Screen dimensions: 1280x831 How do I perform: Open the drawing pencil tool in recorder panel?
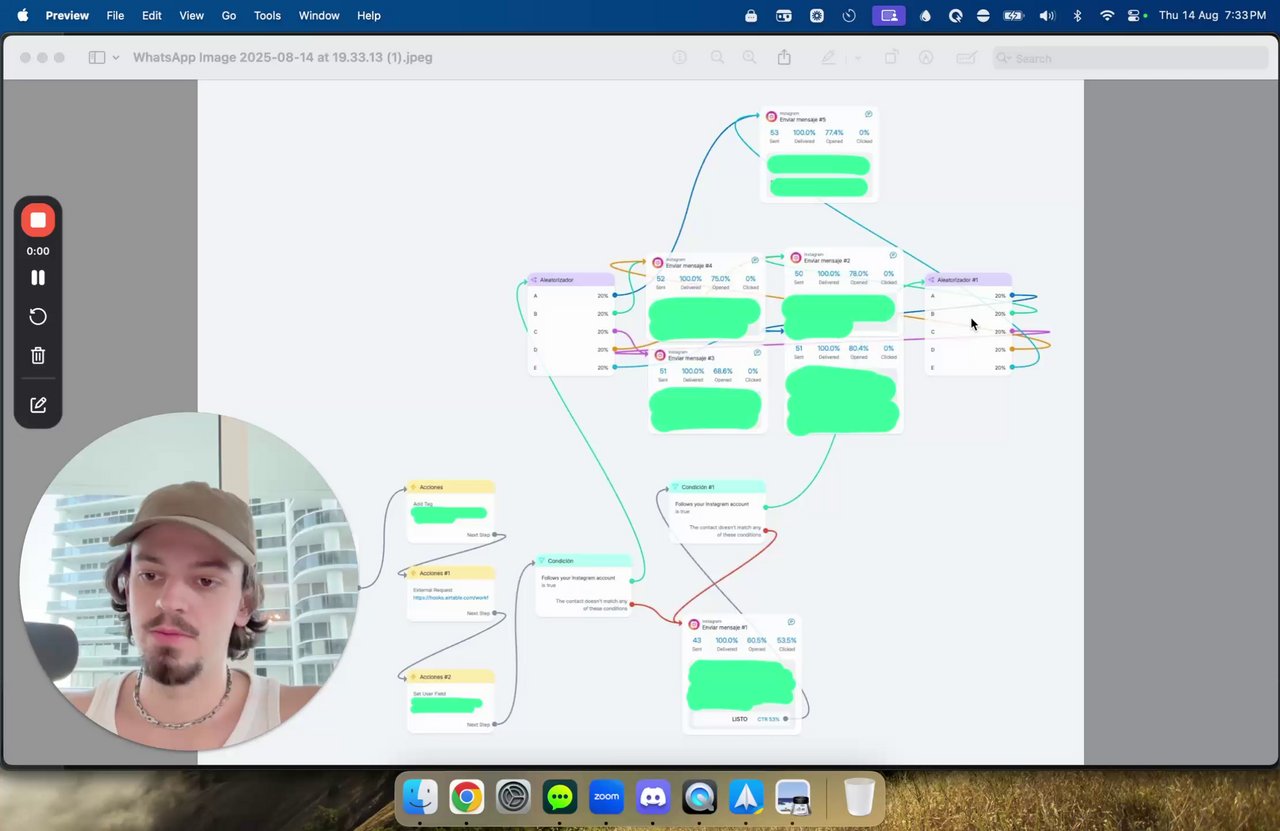tap(38, 405)
